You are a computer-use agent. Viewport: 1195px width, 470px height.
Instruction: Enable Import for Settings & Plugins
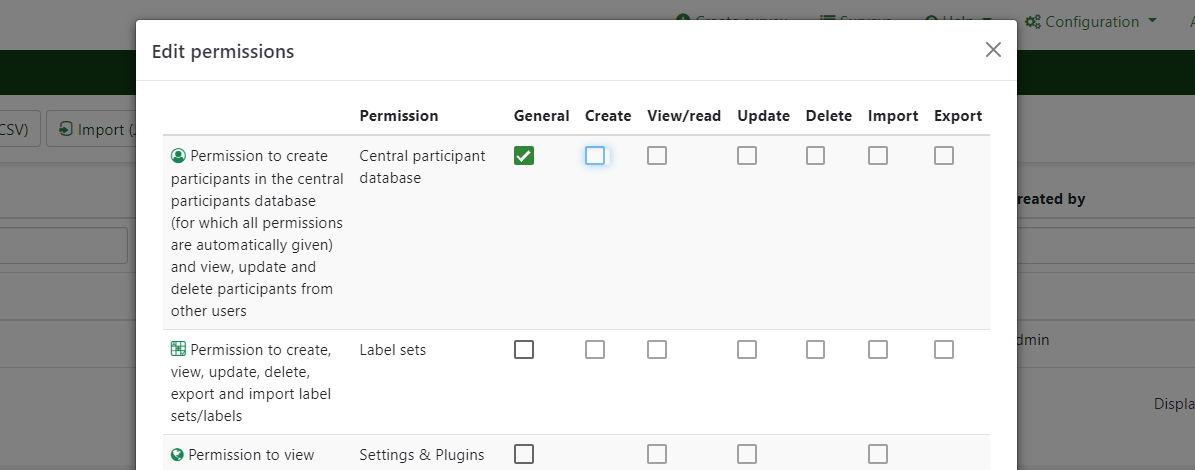click(x=878, y=454)
